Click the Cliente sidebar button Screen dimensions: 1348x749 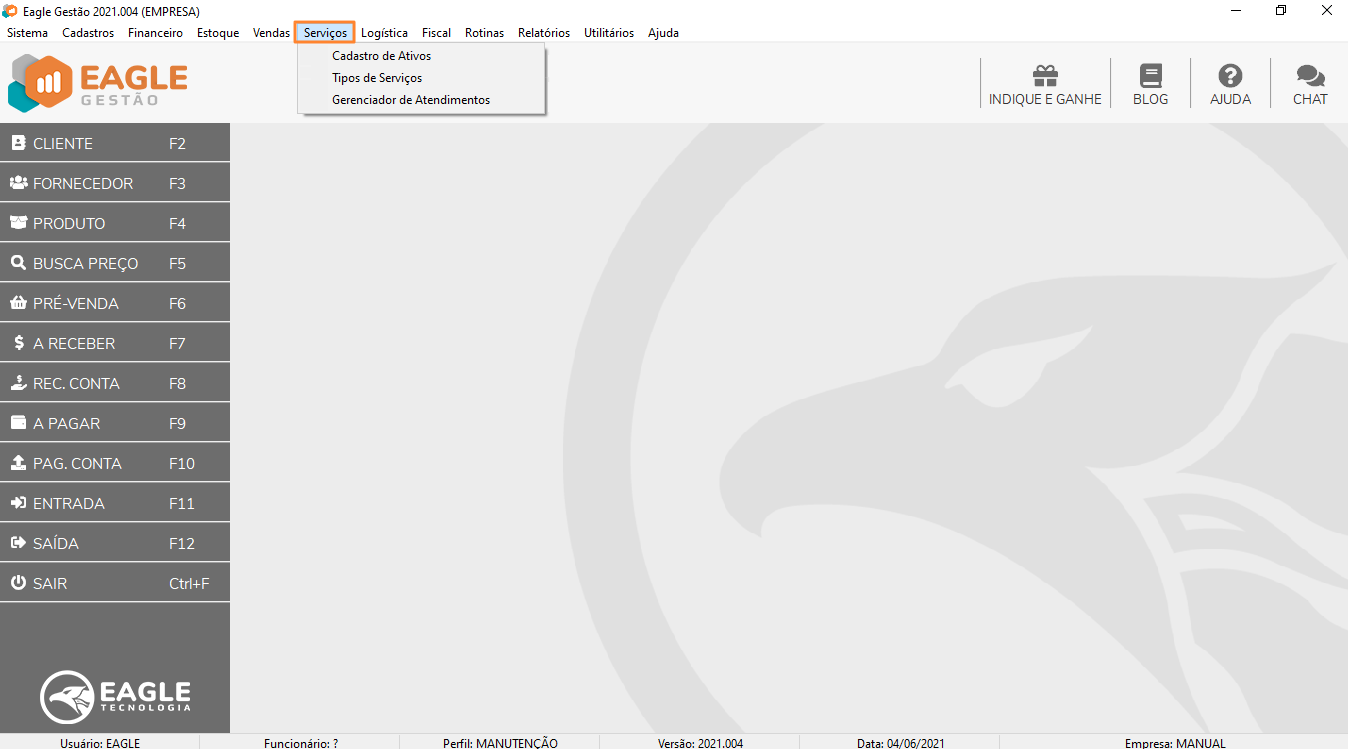point(114,143)
